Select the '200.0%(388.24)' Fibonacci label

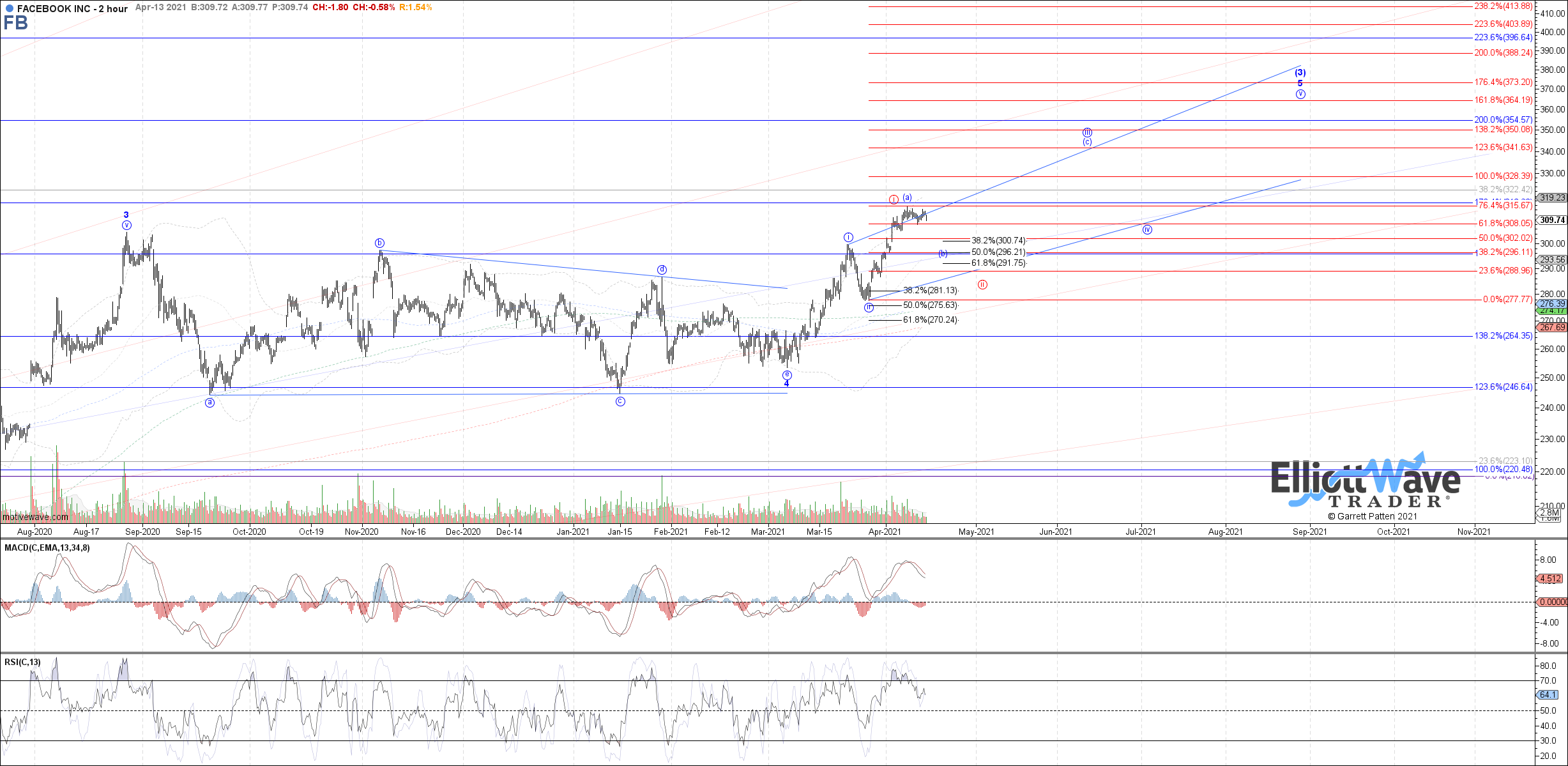point(1503,53)
